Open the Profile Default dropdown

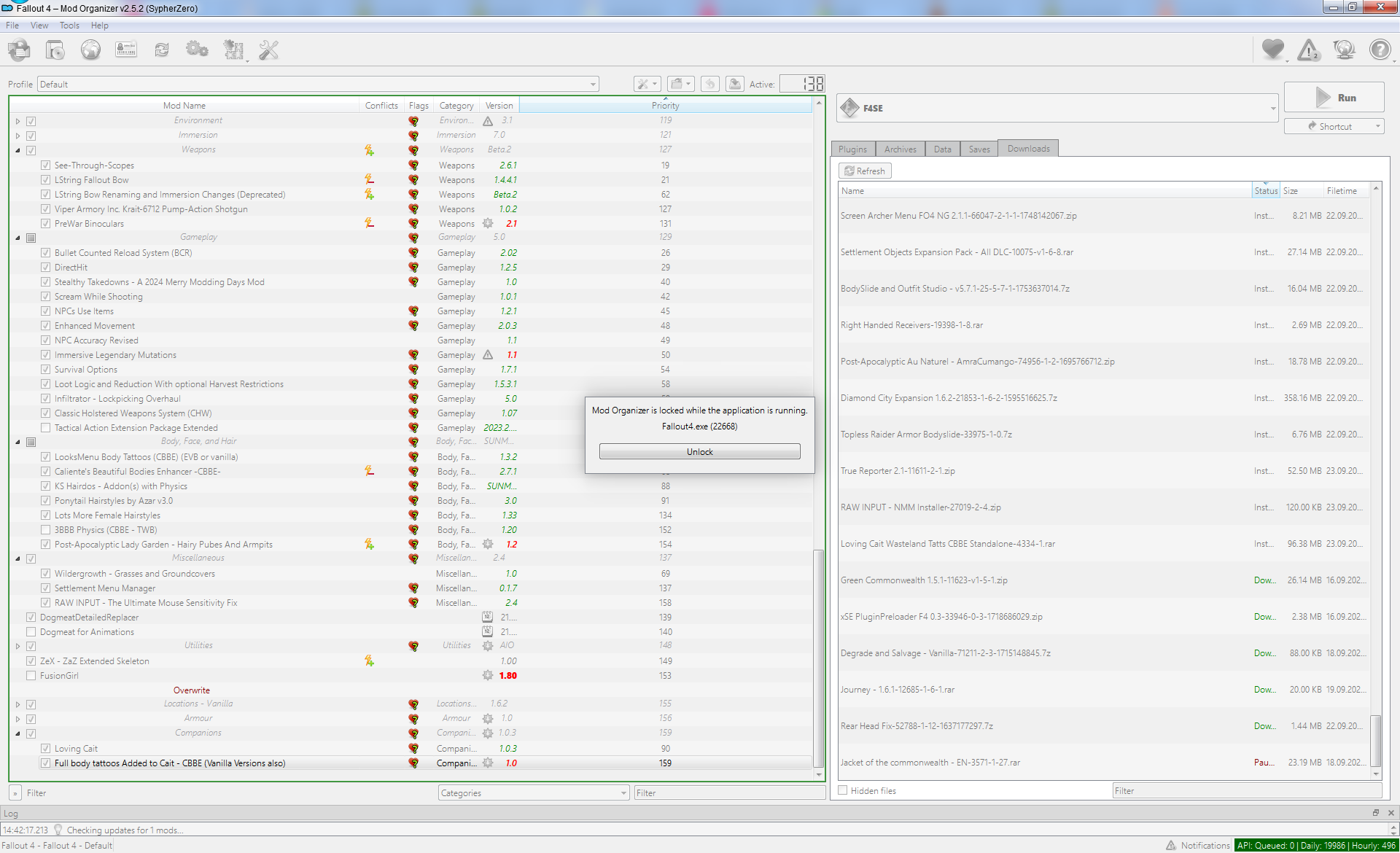tap(318, 85)
